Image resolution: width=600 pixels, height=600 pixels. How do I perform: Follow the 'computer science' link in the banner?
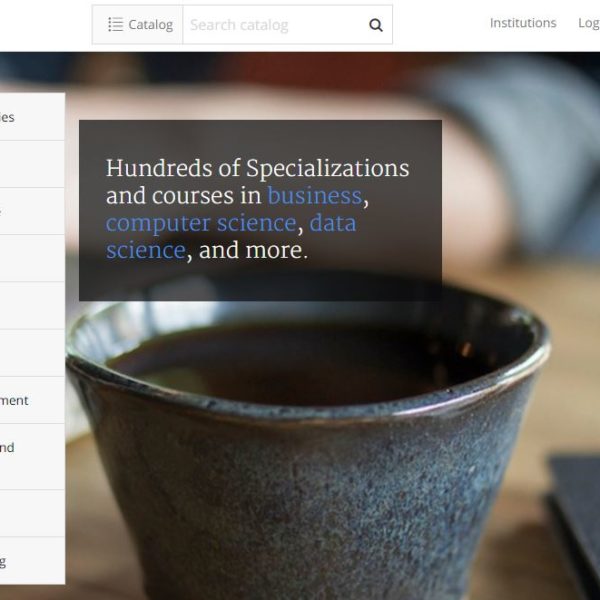tap(201, 223)
